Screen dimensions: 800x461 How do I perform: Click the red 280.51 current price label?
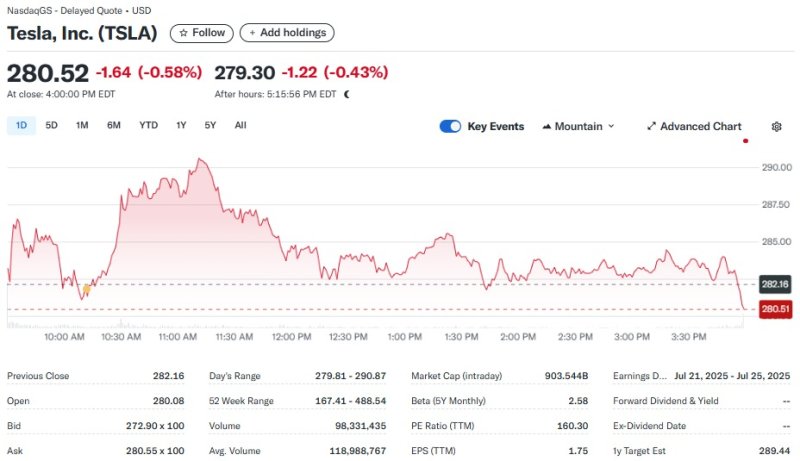776,309
